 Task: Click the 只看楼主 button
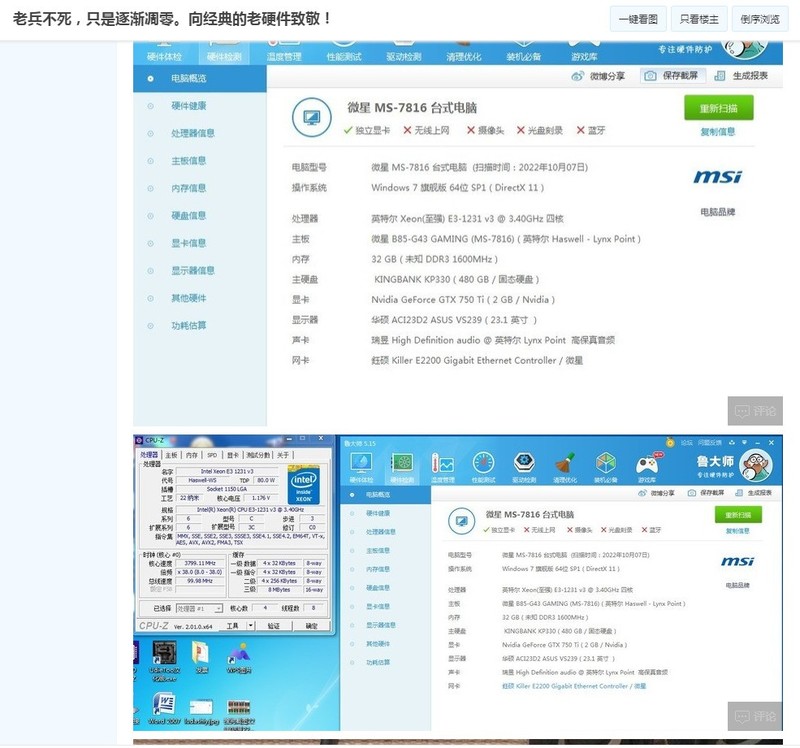coord(698,19)
